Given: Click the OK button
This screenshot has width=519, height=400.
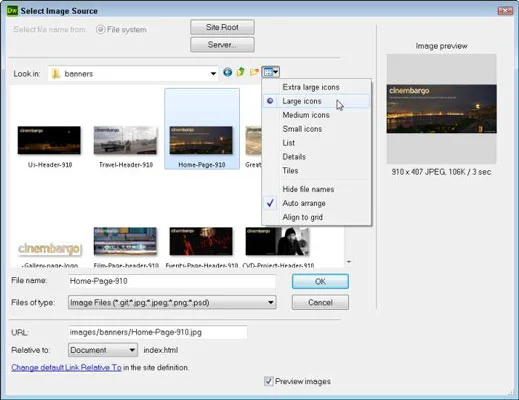Looking at the screenshot, I should tap(320, 282).
